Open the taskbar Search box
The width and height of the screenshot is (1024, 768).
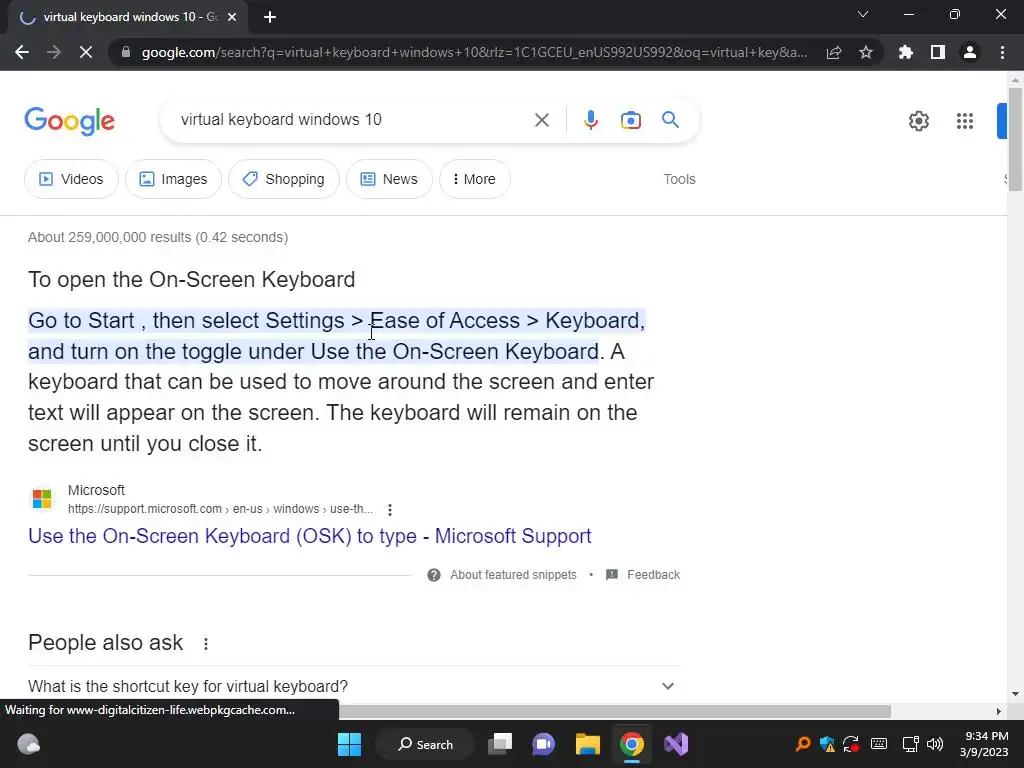point(425,744)
